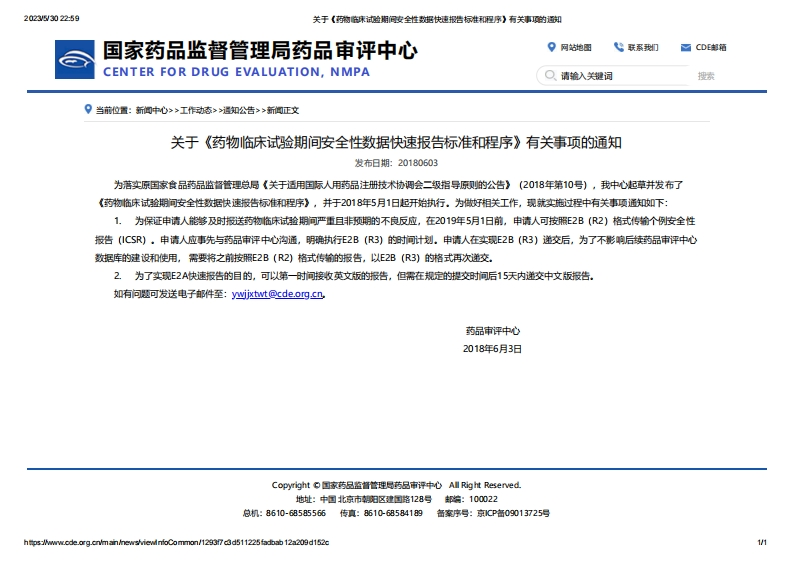Click footer address 北京市朝阳区建国路128号
The width and height of the screenshot is (793, 561).
pyautogui.click(x=385, y=499)
